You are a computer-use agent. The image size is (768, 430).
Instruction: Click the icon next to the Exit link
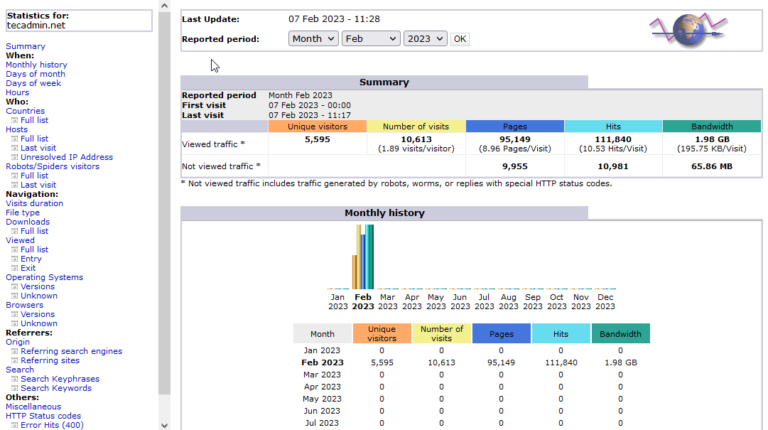coord(15,268)
